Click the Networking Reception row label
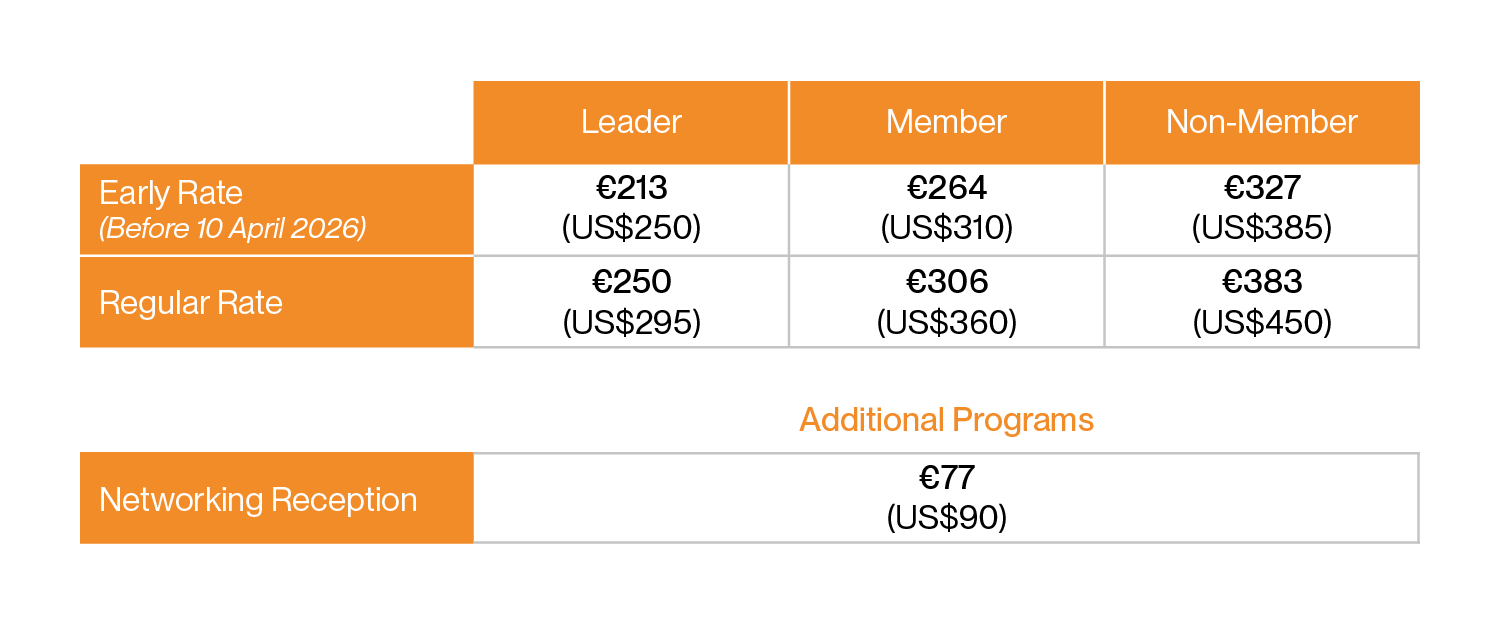 click(x=258, y=499)
